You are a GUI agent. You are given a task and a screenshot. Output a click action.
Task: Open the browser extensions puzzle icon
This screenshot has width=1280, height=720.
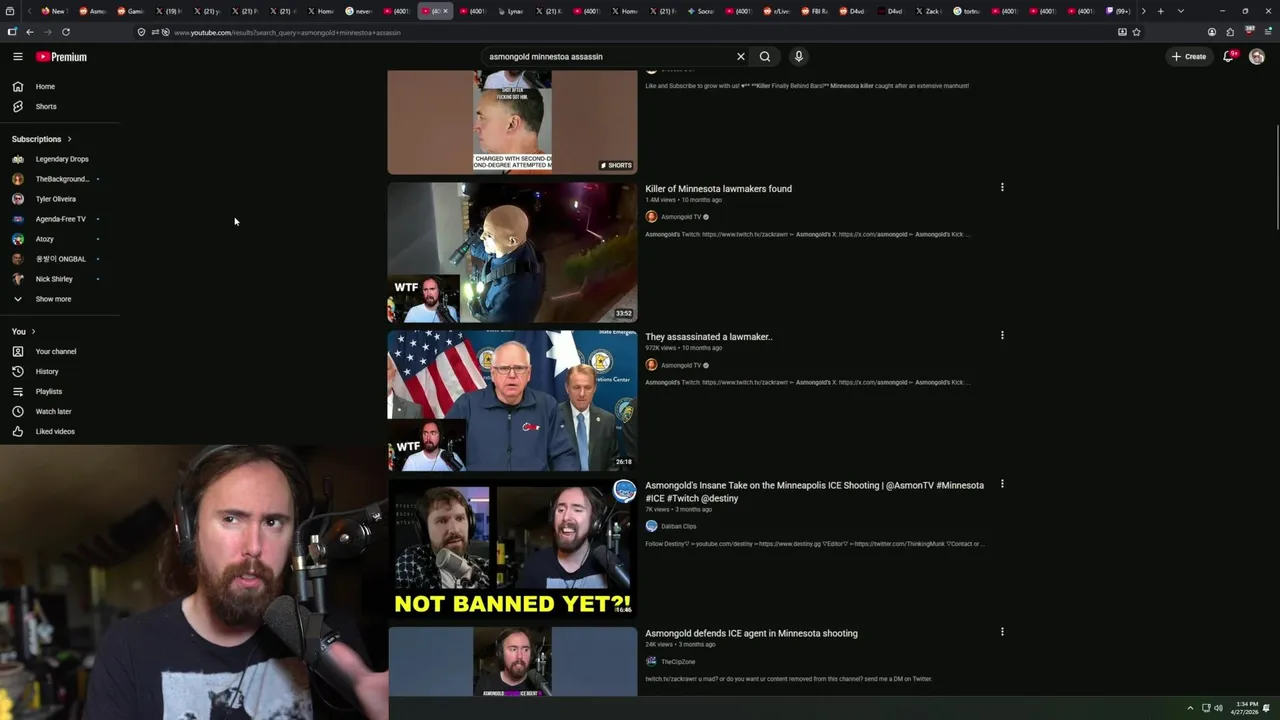1230,32
